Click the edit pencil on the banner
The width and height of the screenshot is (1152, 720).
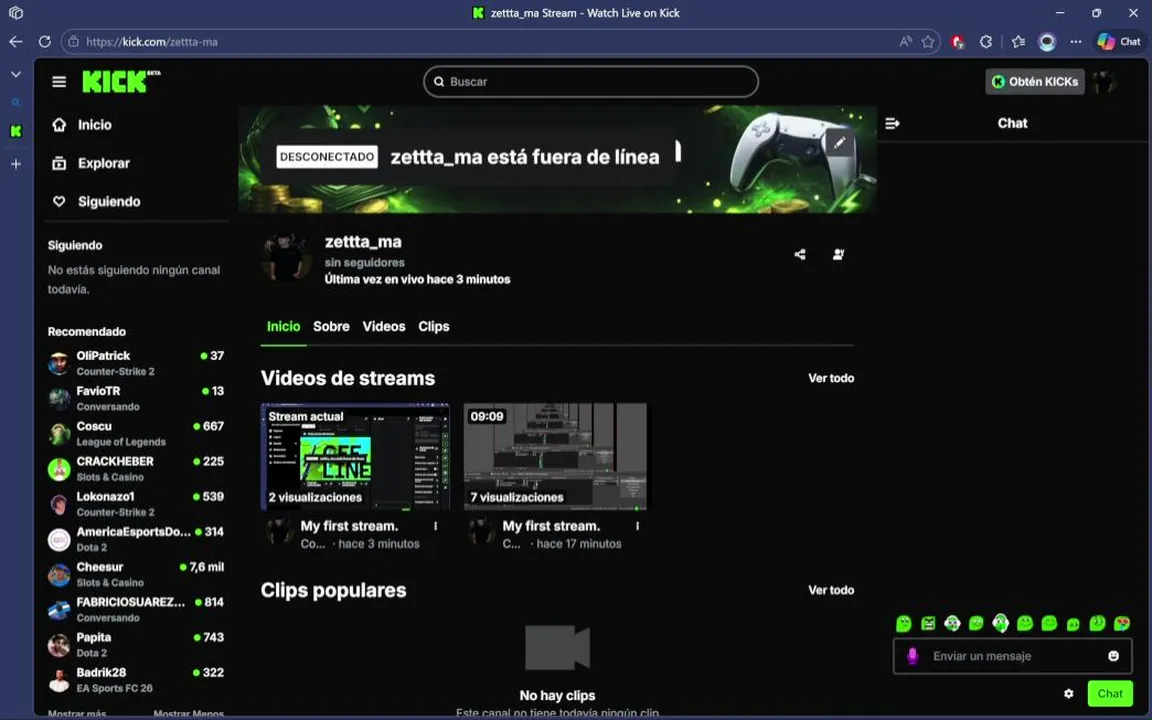click(839, 143)
